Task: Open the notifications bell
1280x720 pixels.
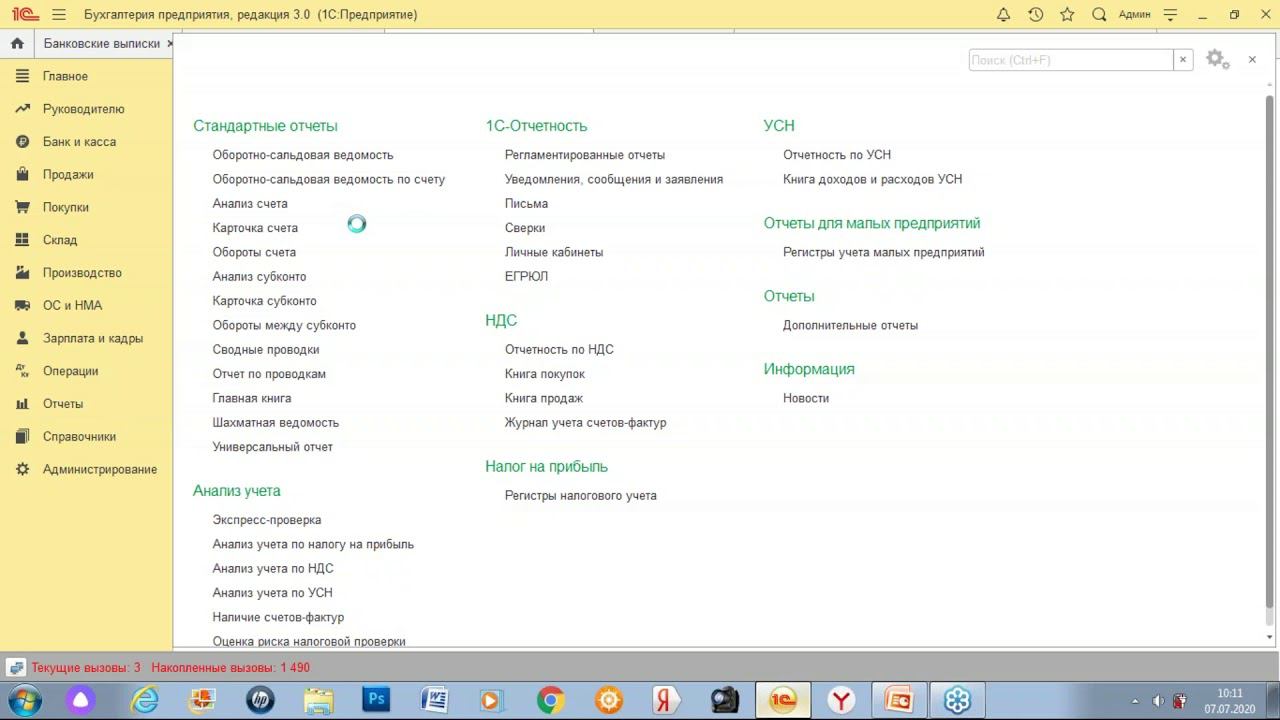Action: 1003,15
